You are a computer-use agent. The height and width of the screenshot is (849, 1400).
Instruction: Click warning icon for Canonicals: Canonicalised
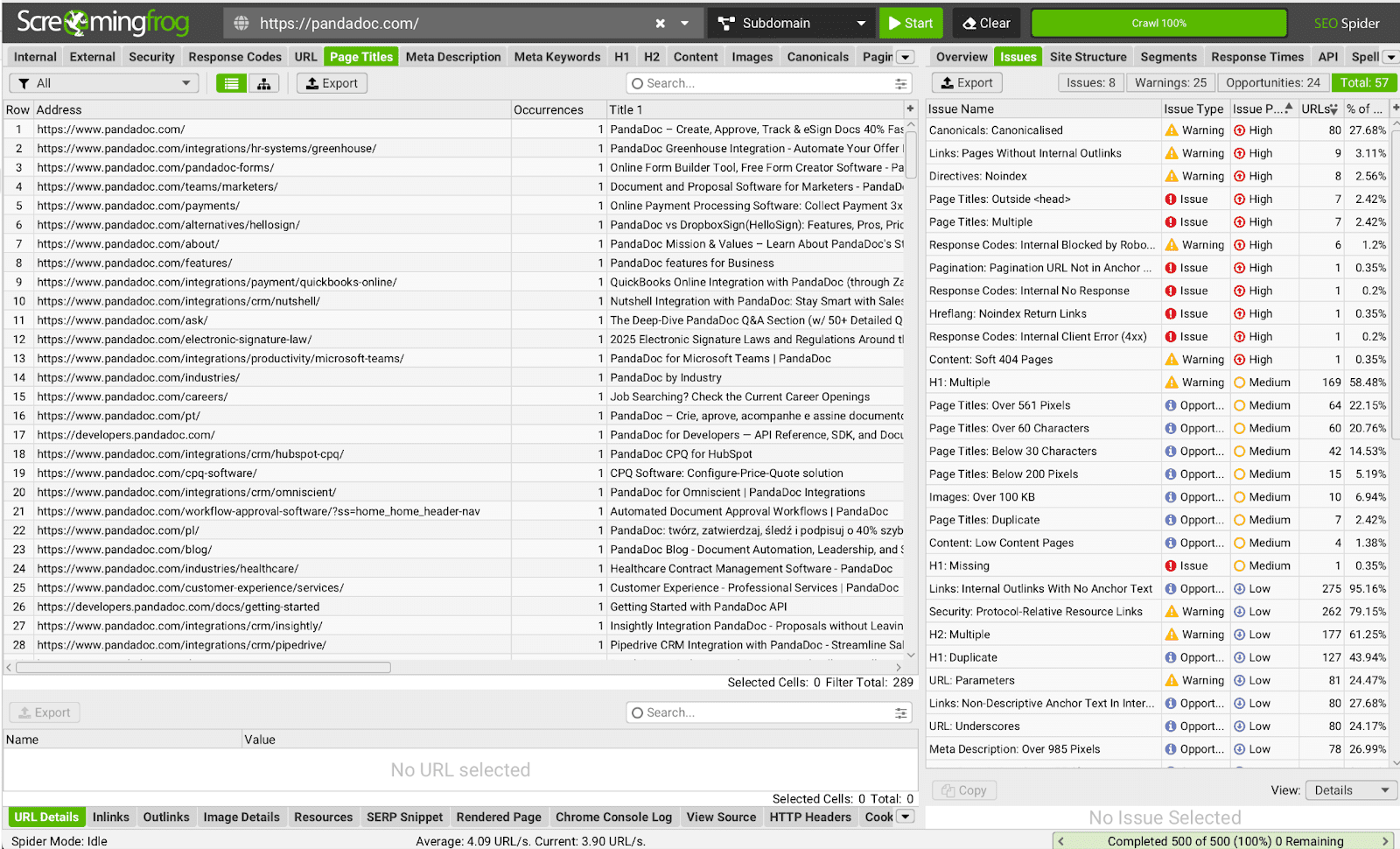(1172, 130)
